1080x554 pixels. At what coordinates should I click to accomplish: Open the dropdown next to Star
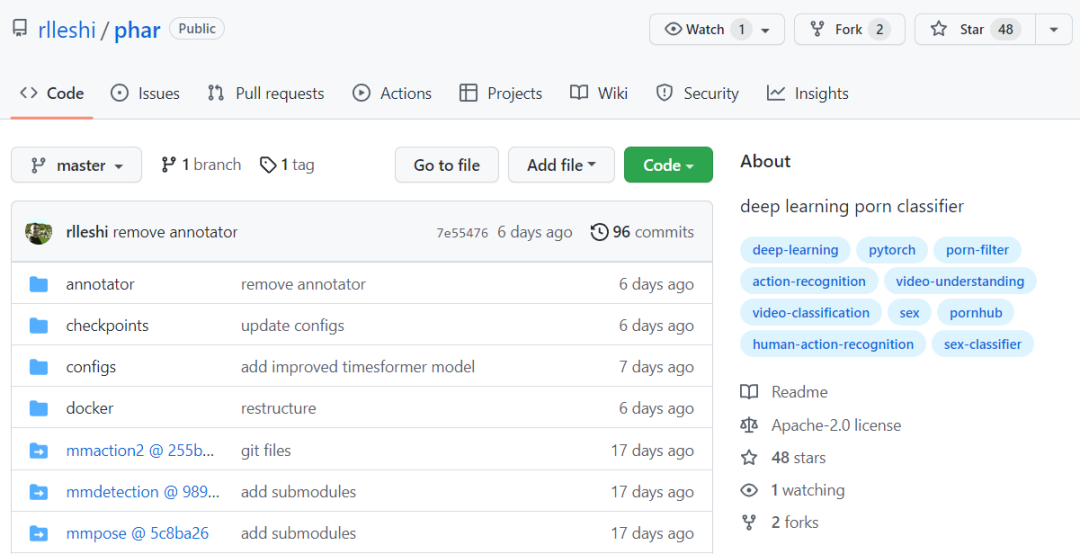(1054, 29)
